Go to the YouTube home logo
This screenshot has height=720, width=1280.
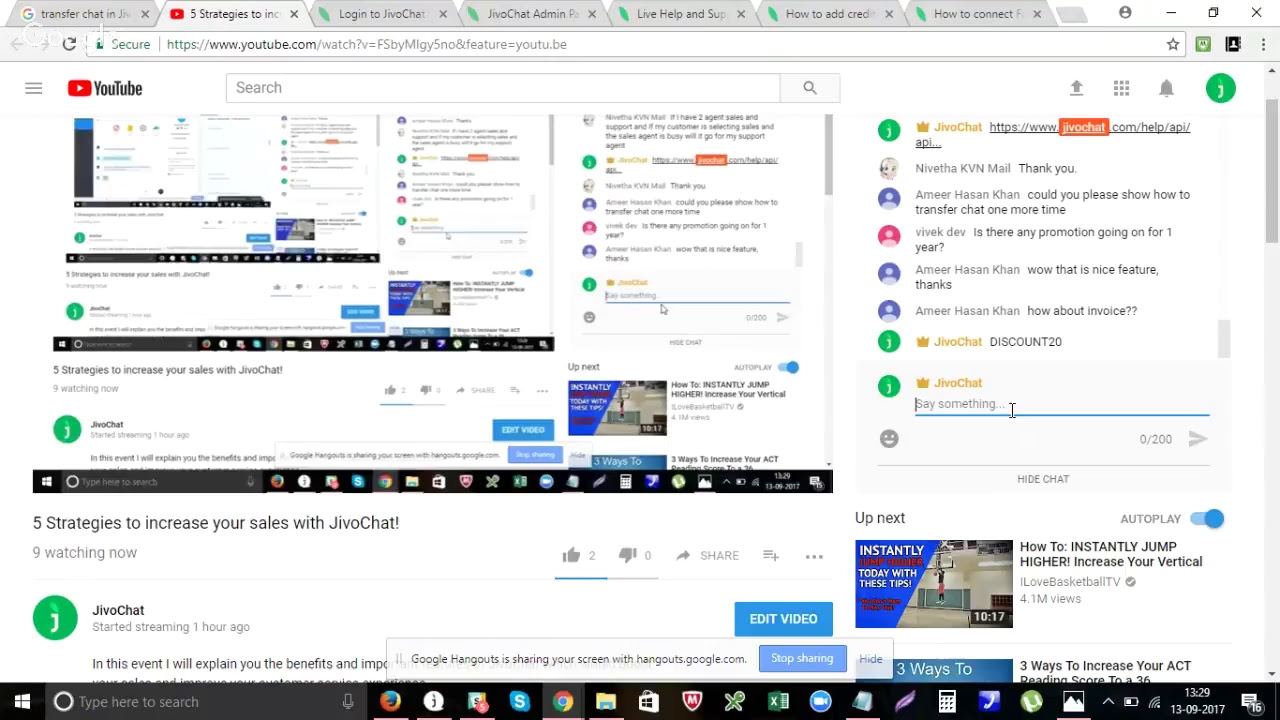[105, 88]
